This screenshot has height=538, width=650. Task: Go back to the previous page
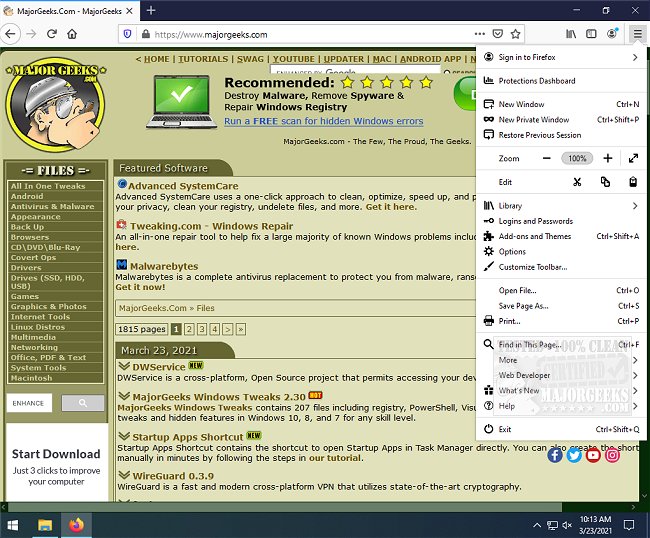pos(11,34)
